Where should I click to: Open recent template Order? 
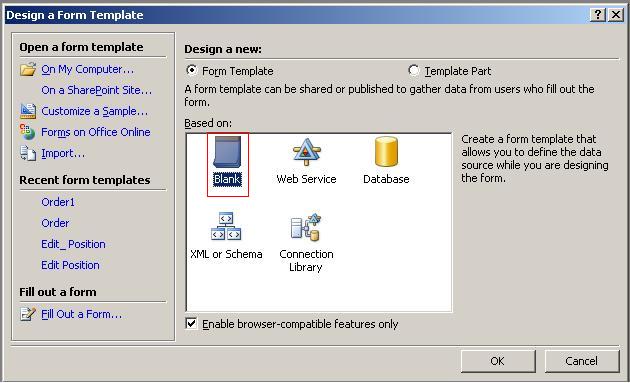pyautogui.click(x=55, y=223)
